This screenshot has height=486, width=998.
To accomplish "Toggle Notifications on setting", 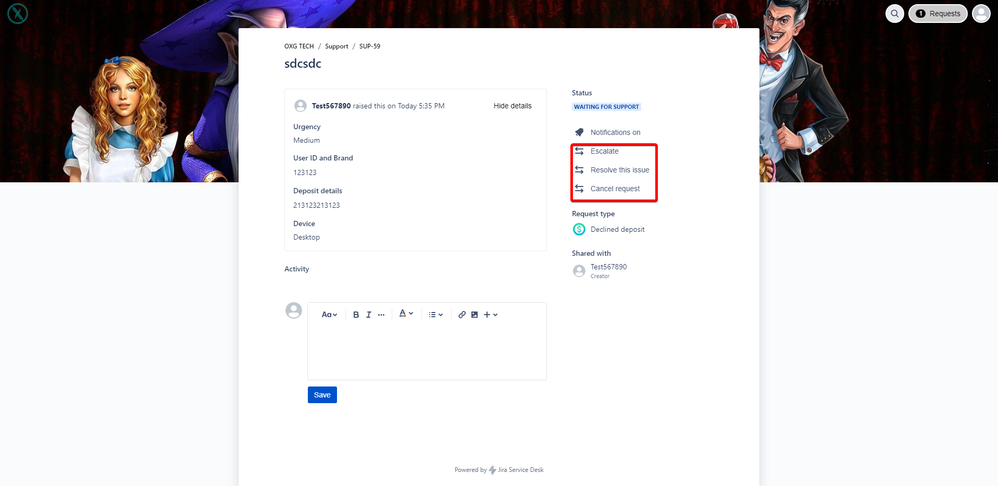I will click(x=615, y=132).
